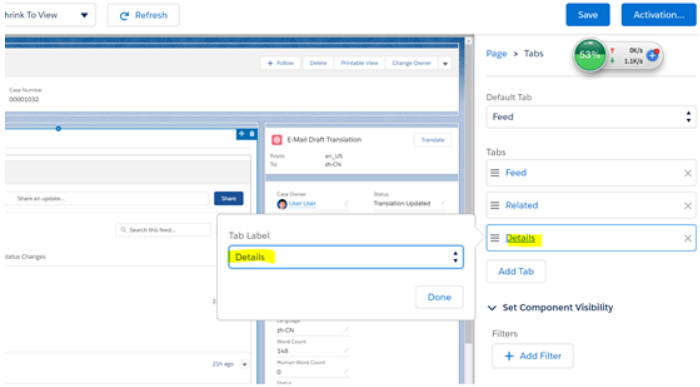This screenshot has width=700, height=387.
Task: Click the Share an update input field
Action: [x=107, y=199]
